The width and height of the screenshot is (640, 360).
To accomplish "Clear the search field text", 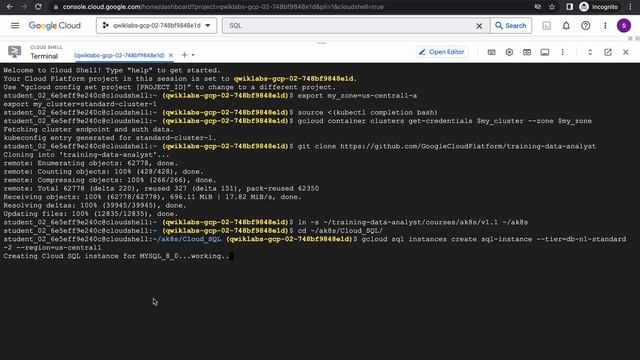I will click(x=479, y=26).
